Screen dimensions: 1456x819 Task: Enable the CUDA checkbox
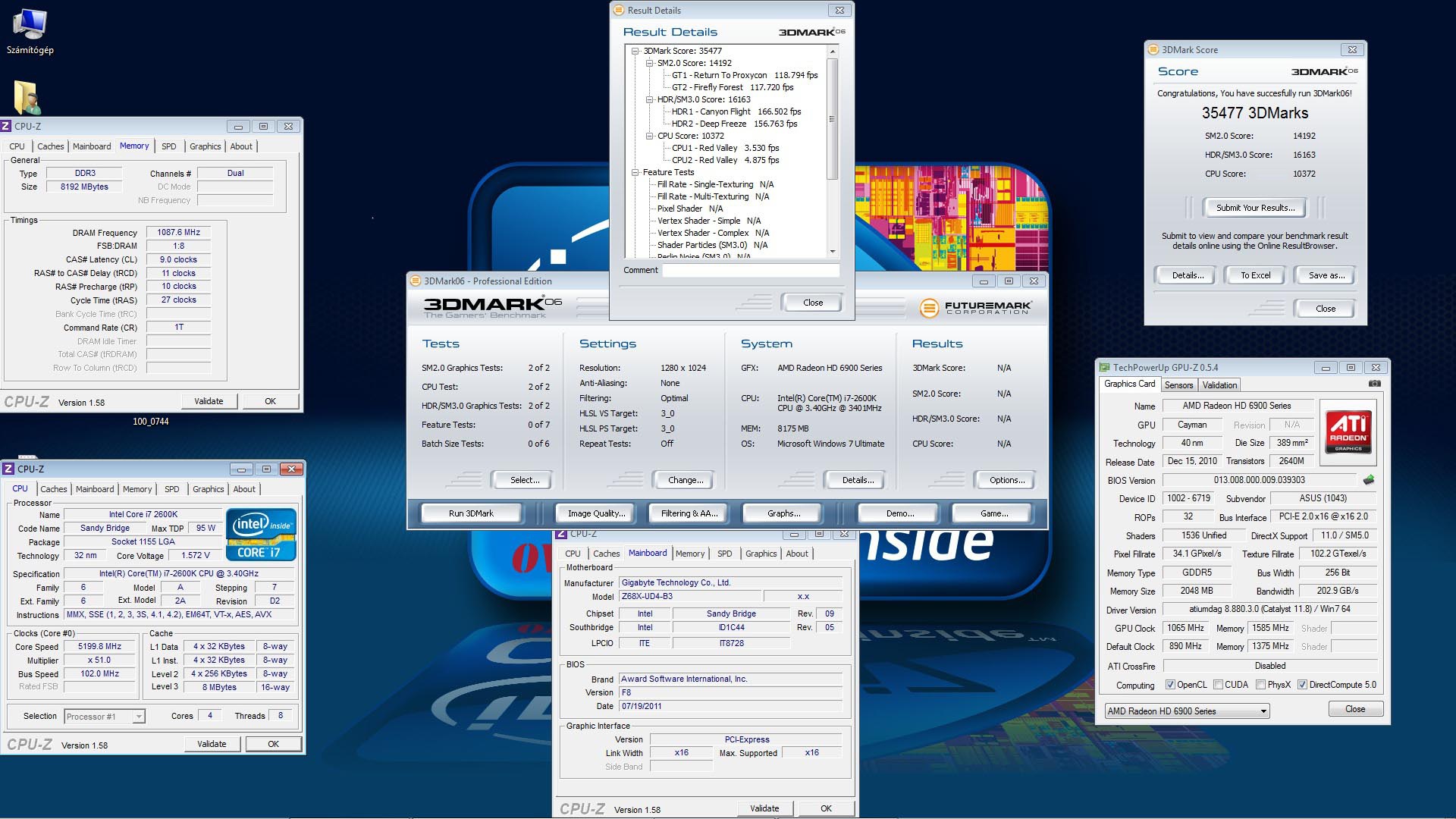(1218, 685)
